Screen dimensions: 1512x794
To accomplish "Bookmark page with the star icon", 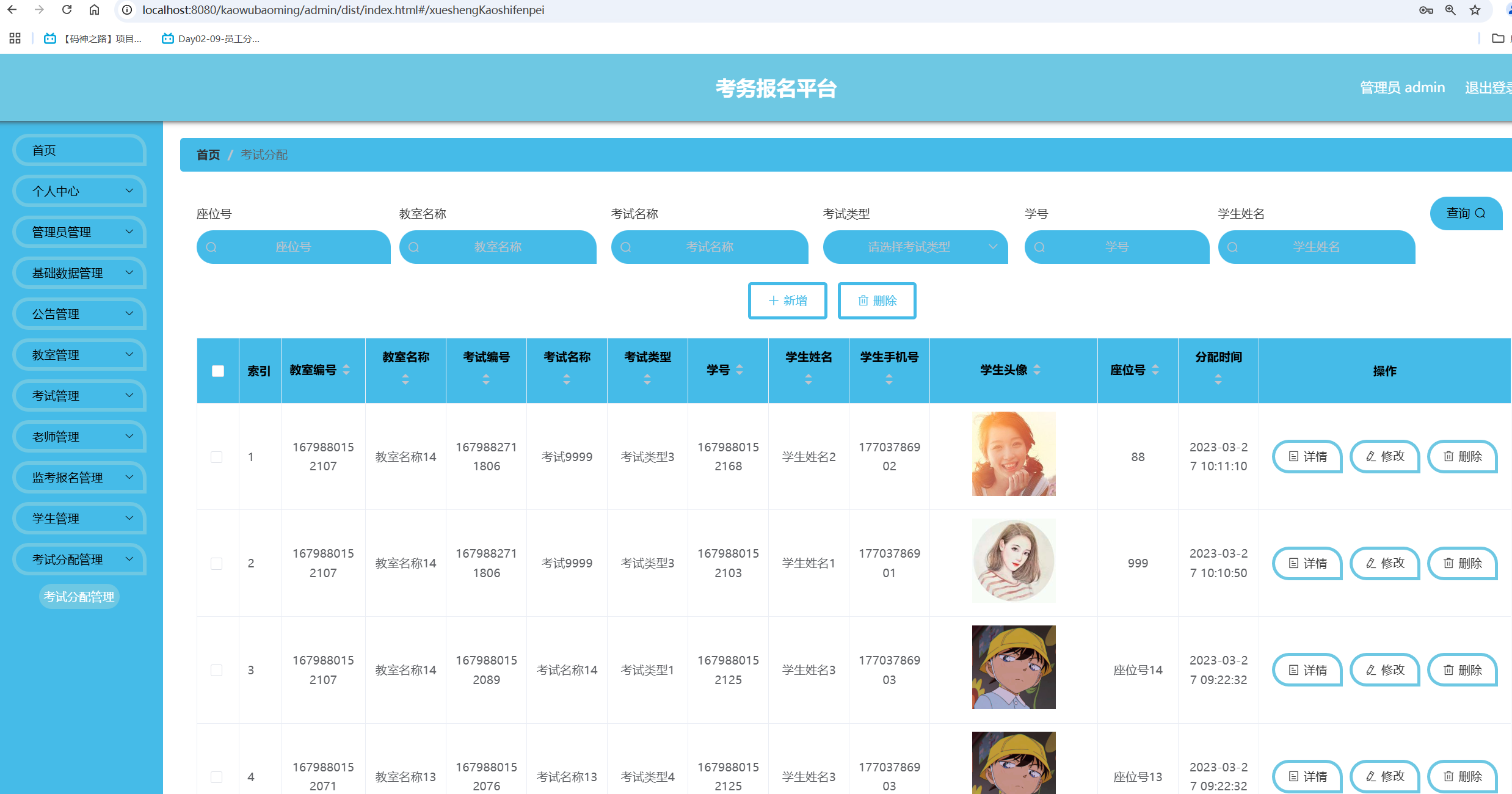I will 1475,10.
